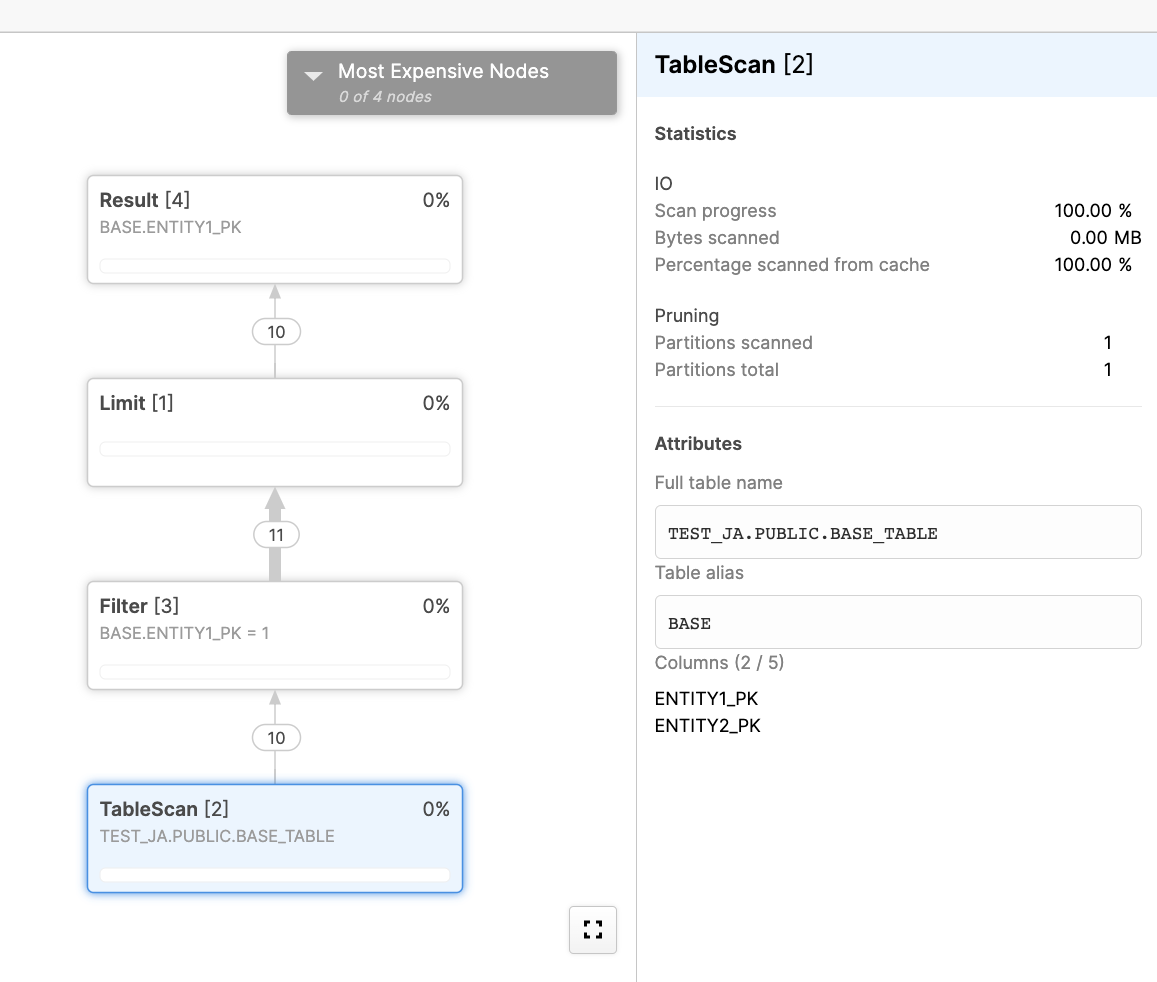
Task: Click the Full table name field
Action: pos(897,533)
